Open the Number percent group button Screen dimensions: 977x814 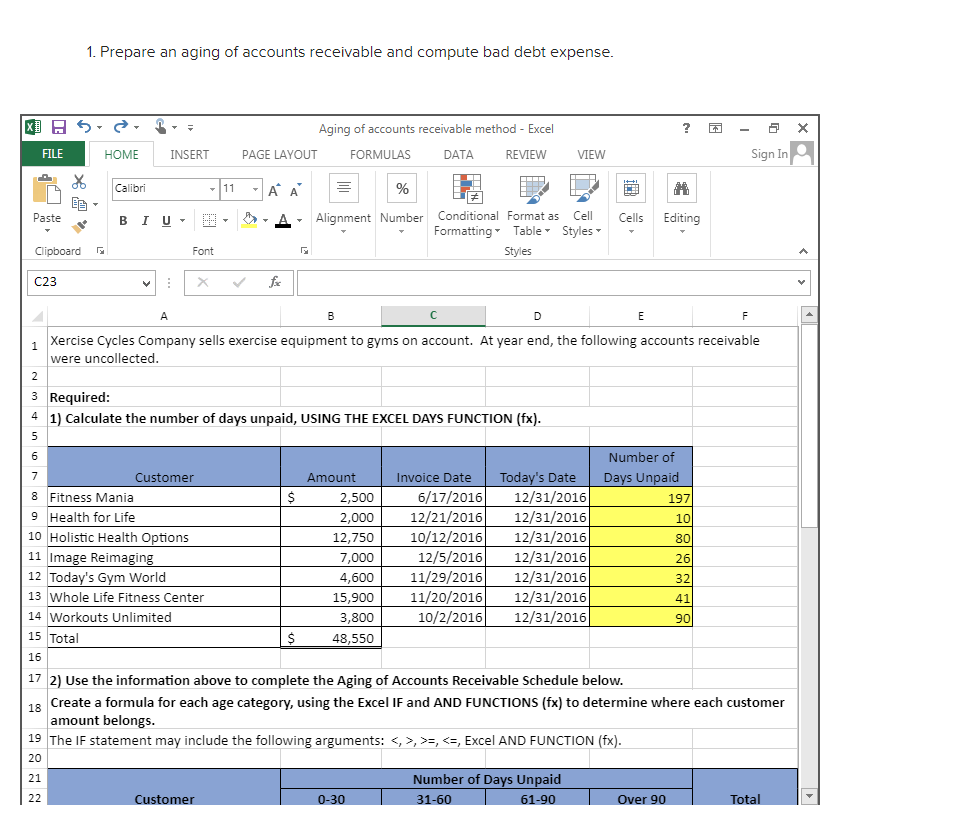[402, 204]
